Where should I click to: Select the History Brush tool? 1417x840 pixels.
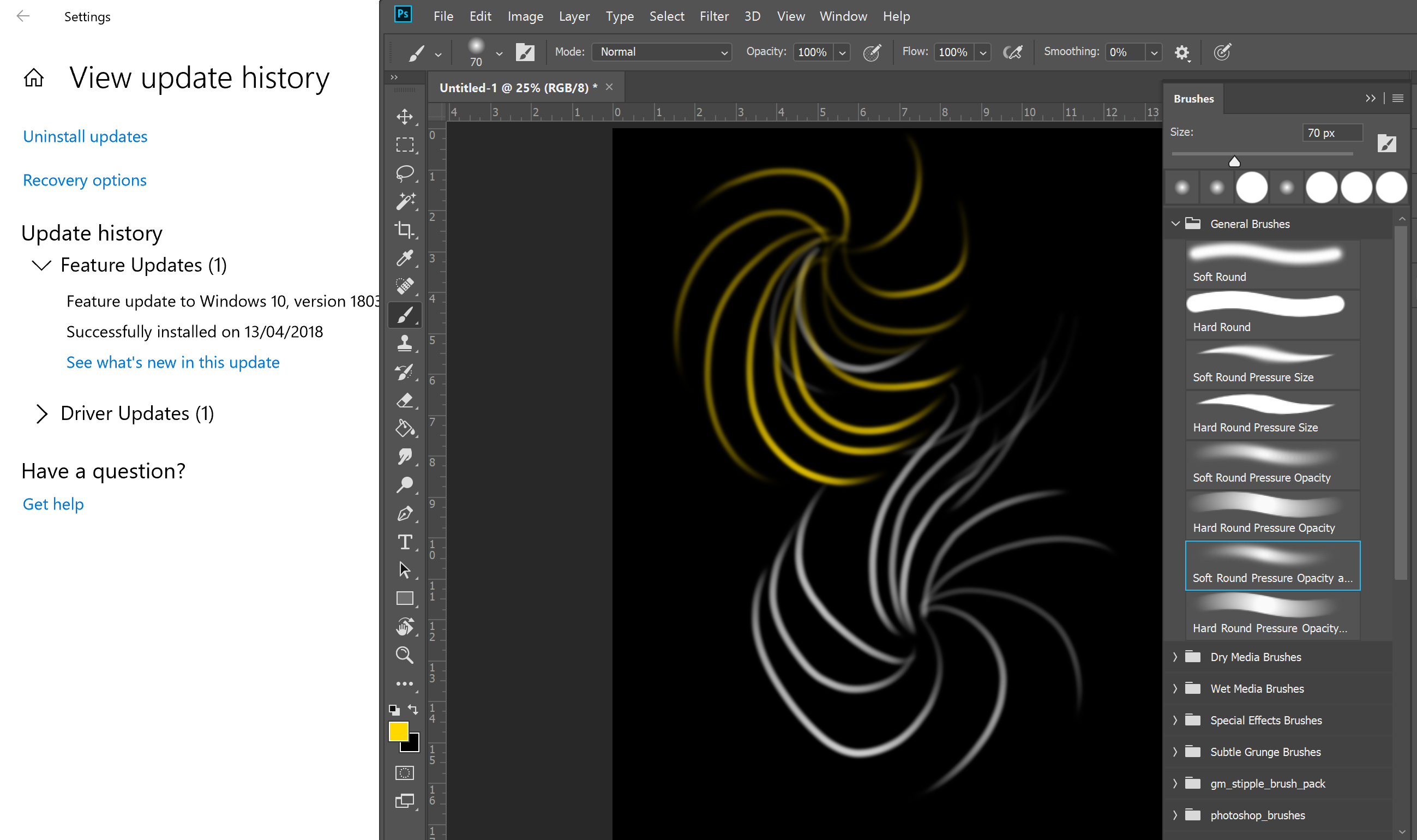(x=405, y=372)
